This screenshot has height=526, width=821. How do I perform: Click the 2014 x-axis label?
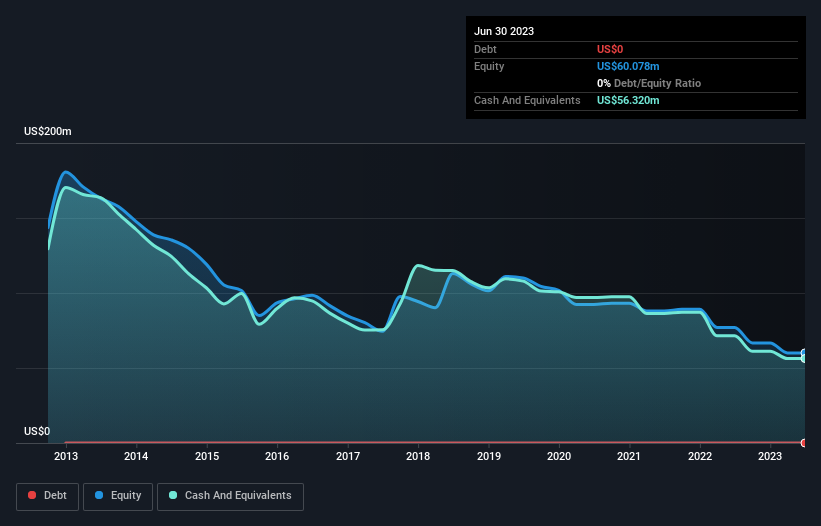coord(136,456)
